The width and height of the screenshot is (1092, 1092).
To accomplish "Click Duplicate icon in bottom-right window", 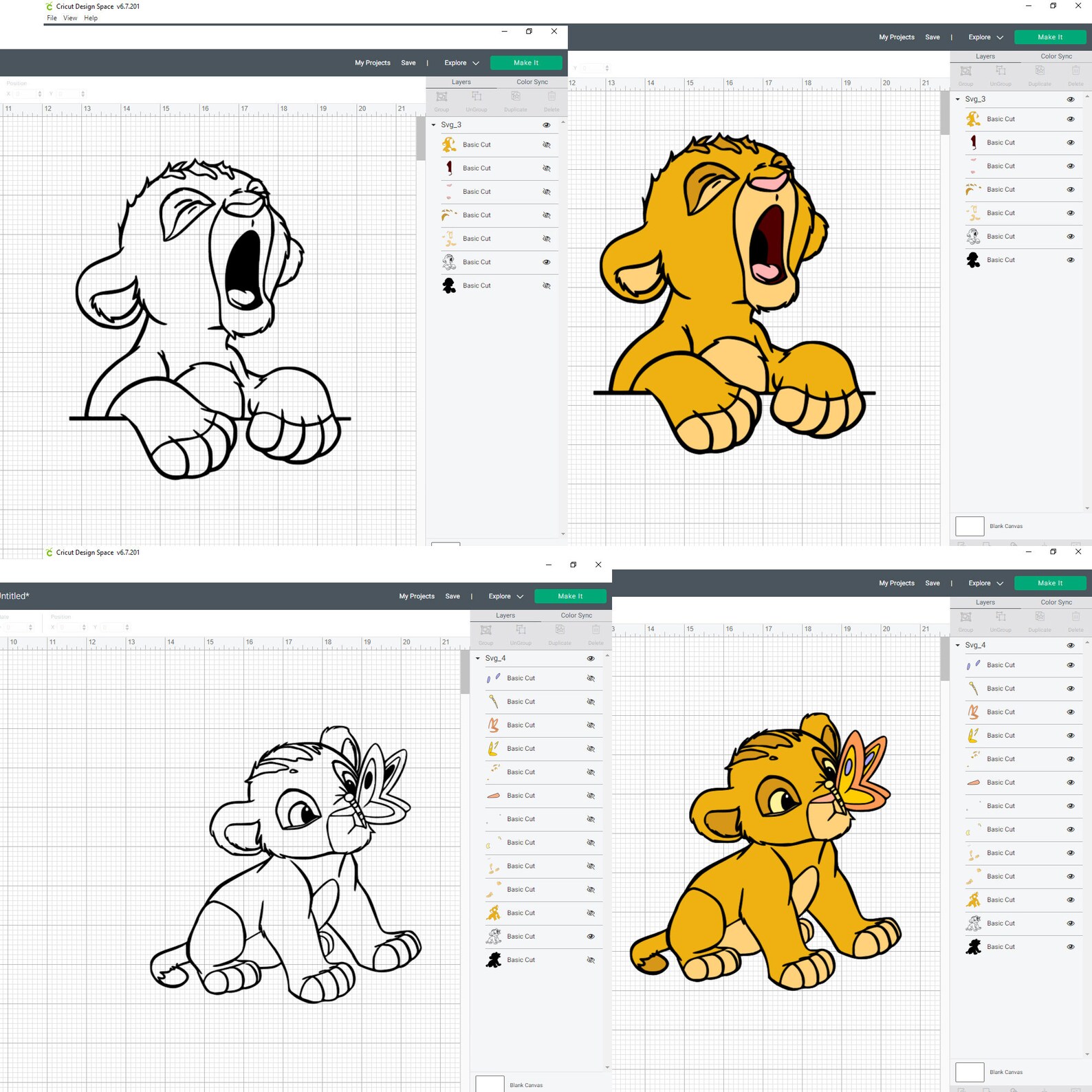I will click(x=1040, y=617).
